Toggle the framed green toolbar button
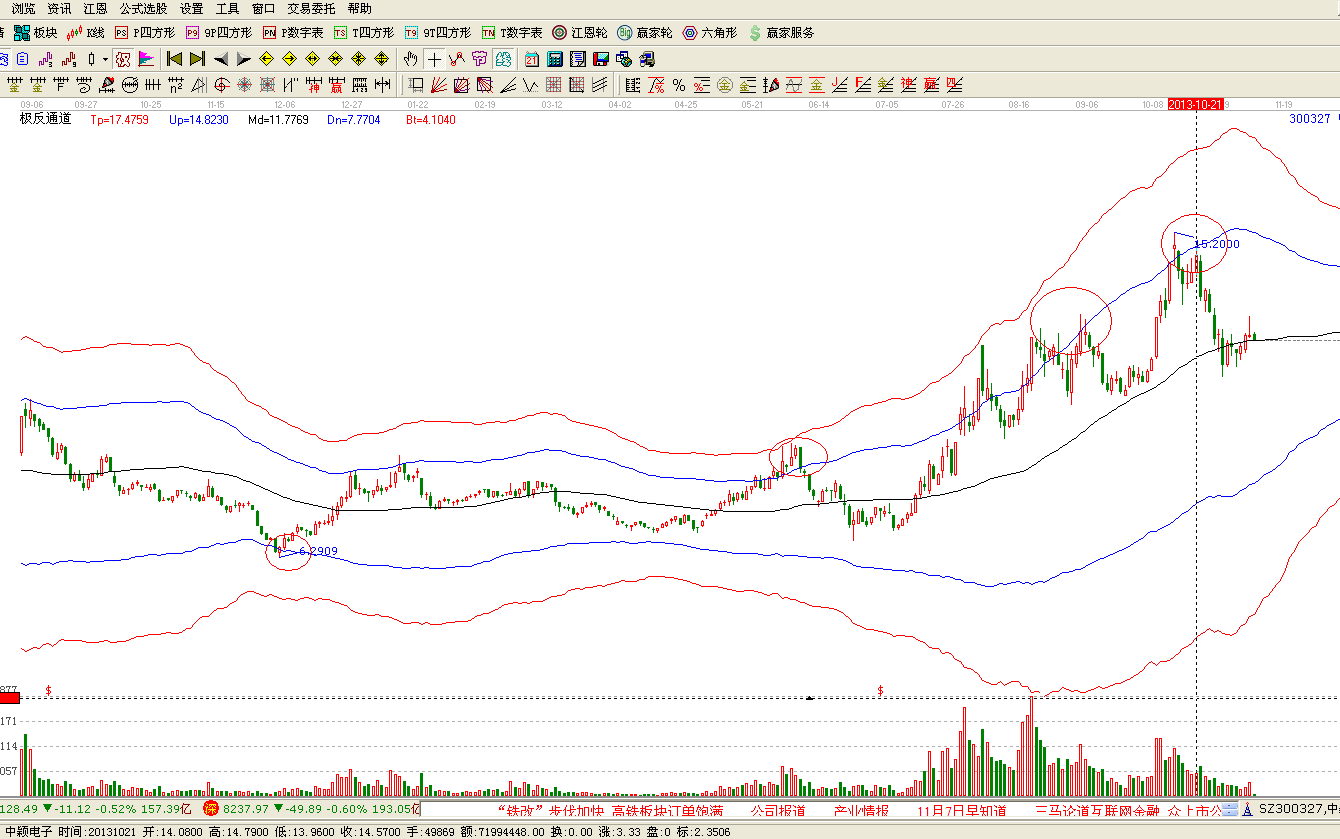Image resolution: width=1340 pixels, height=839 pixels. [503, 59]
